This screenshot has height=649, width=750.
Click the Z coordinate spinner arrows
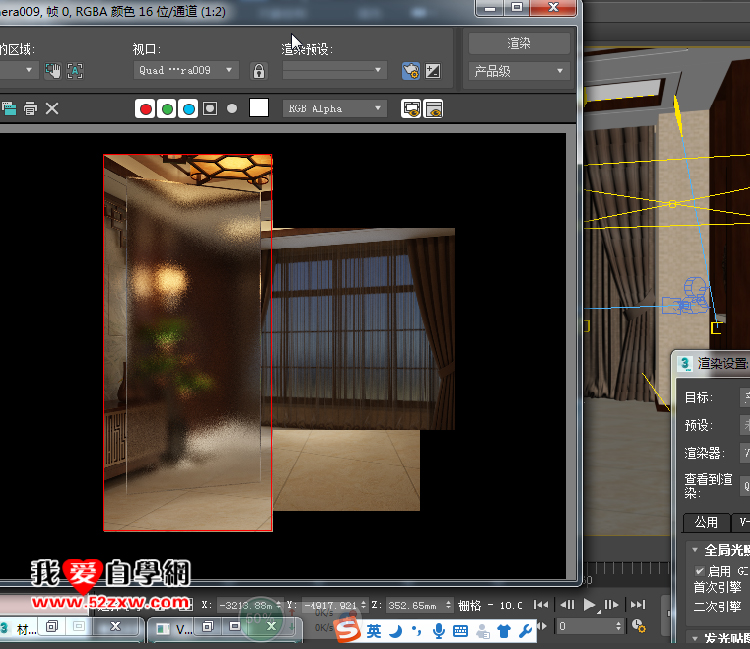click(448, 605)
